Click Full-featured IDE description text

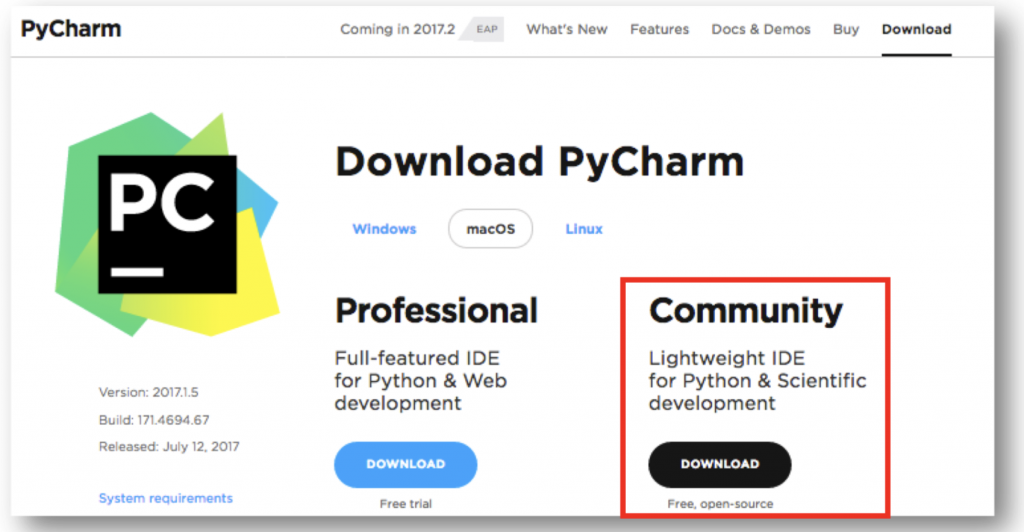tap(421, 381)
